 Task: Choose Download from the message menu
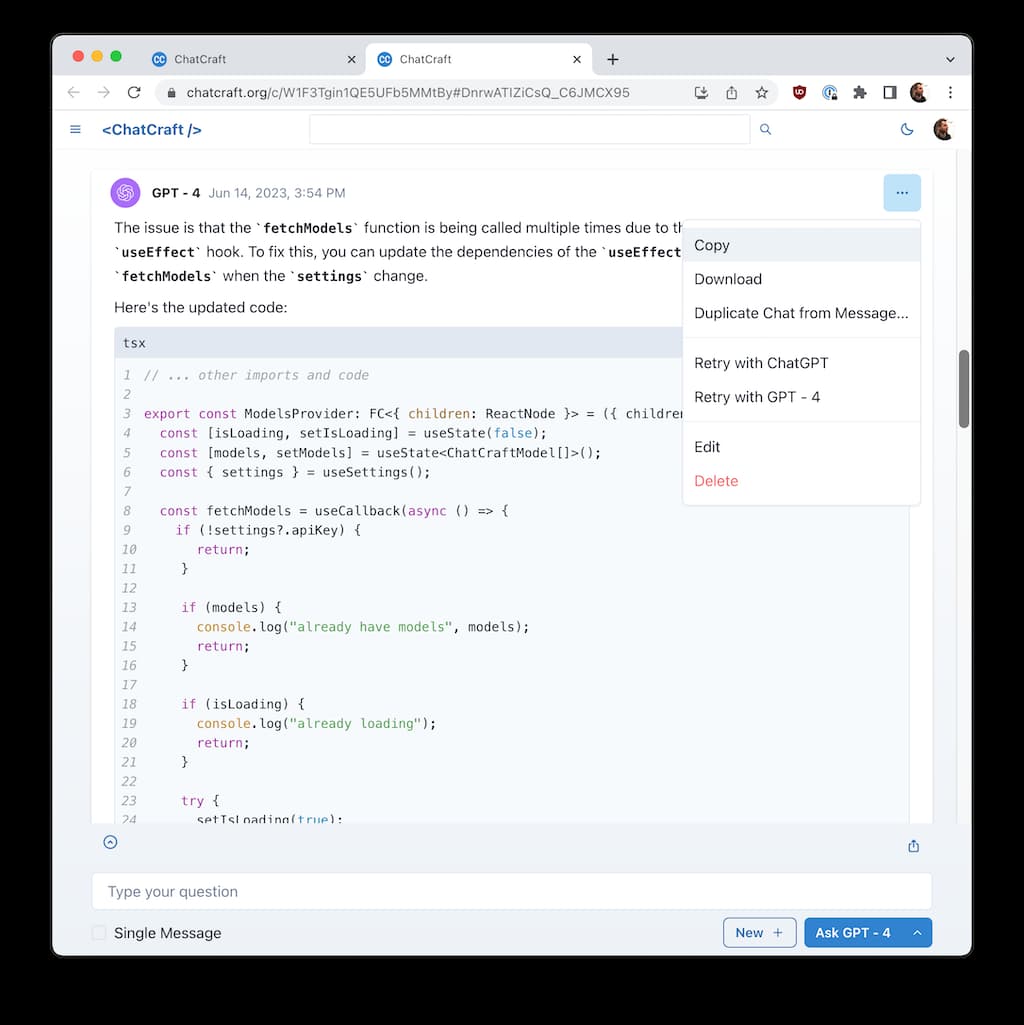coord(801,279)
